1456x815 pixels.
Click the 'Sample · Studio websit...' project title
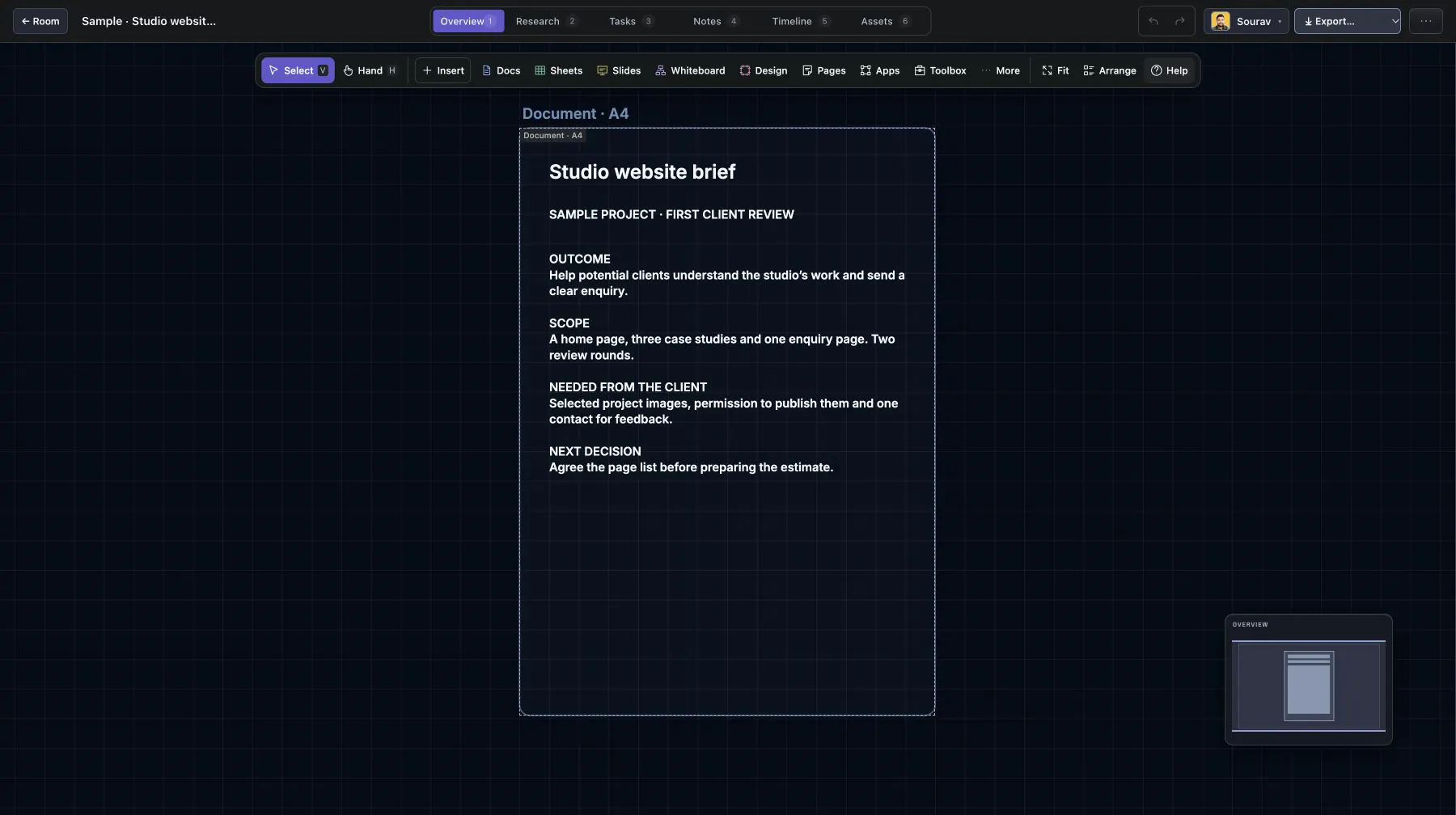(x=149, y=21)
